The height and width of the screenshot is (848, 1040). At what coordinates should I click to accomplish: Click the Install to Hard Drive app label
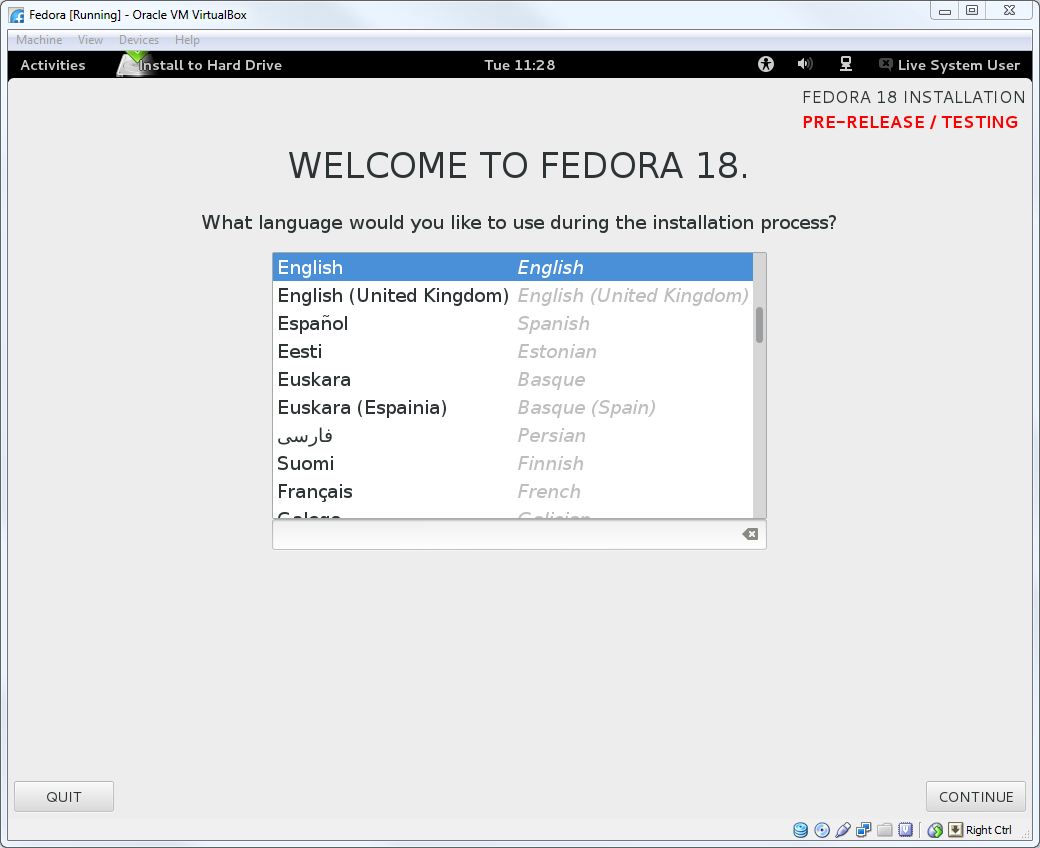click(210, 65)
